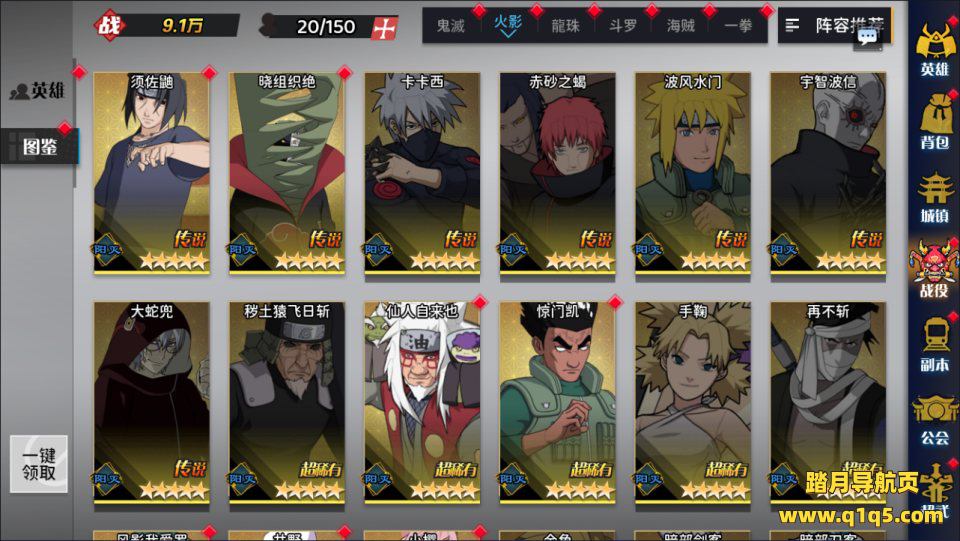
Task: Open the 英雄 helmet icon in right sidebar
Action: click(x=934, y=50)
